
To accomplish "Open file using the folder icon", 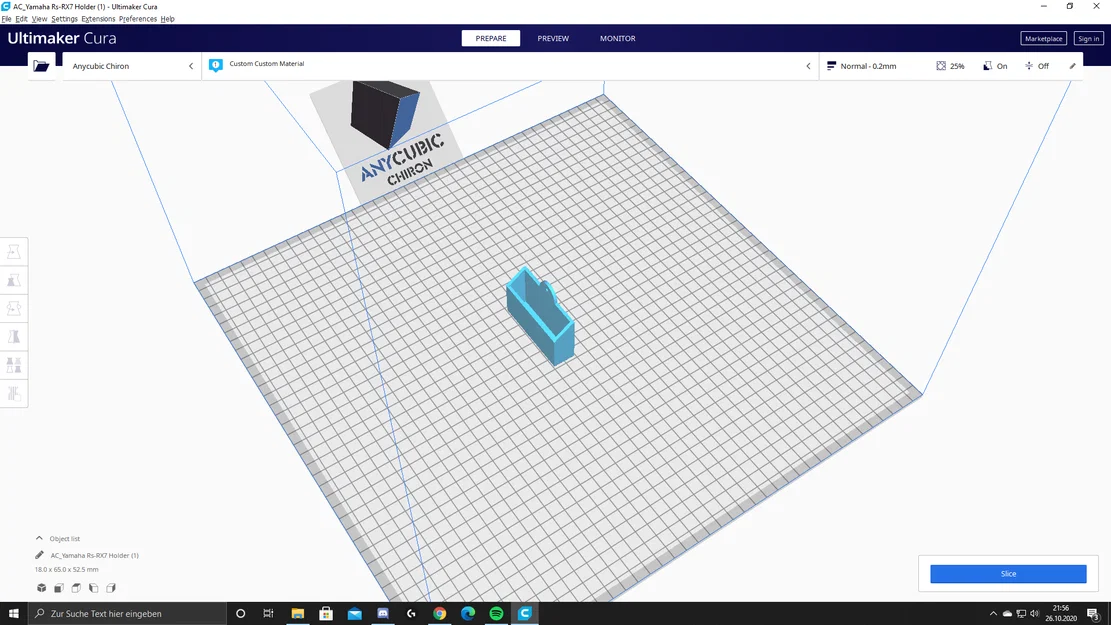I will click(x=41, y=66).
